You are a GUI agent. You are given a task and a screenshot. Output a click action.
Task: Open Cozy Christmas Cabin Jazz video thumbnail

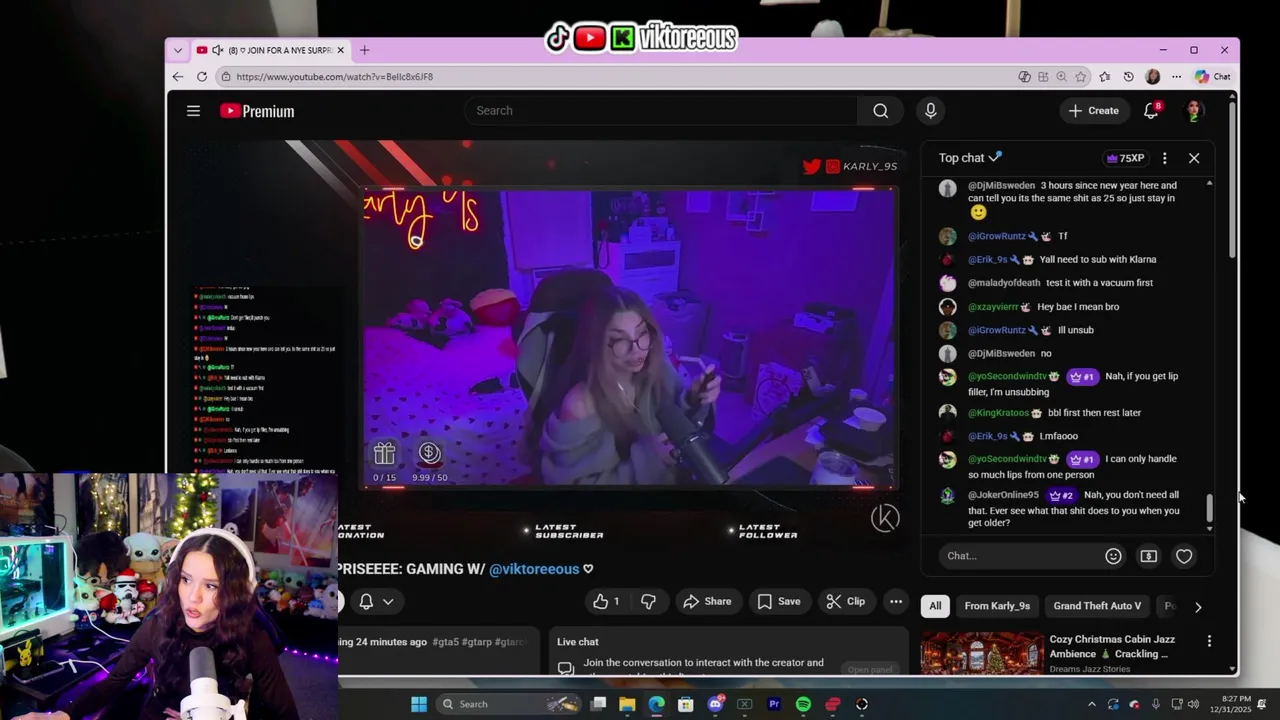(980, 654)
